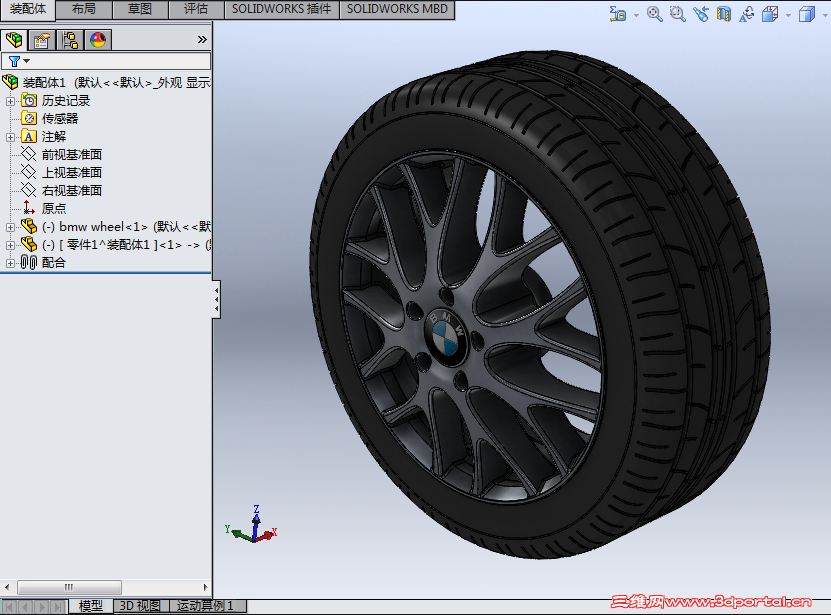Select the 原点 origin item

[54, 208]
